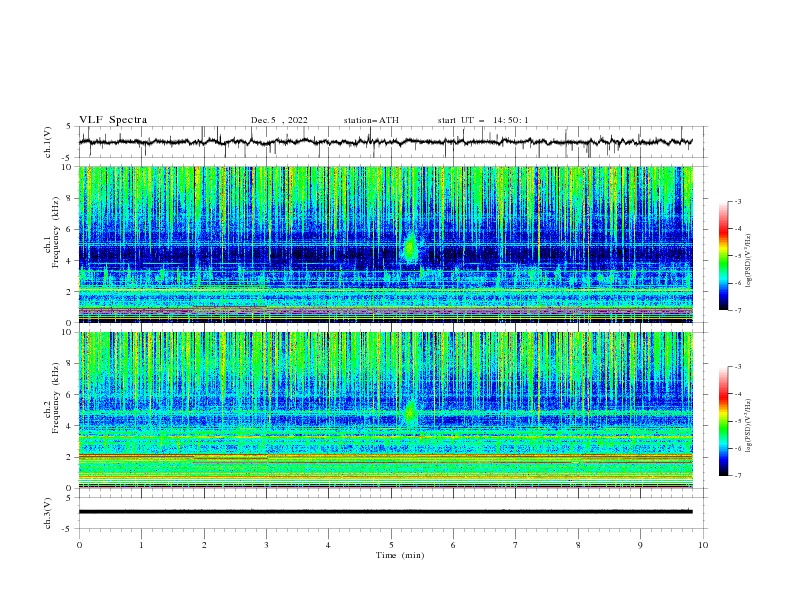
Task: Select the ch.1 "Frequency (kHz)" axis label
Action: pos(56,231)
